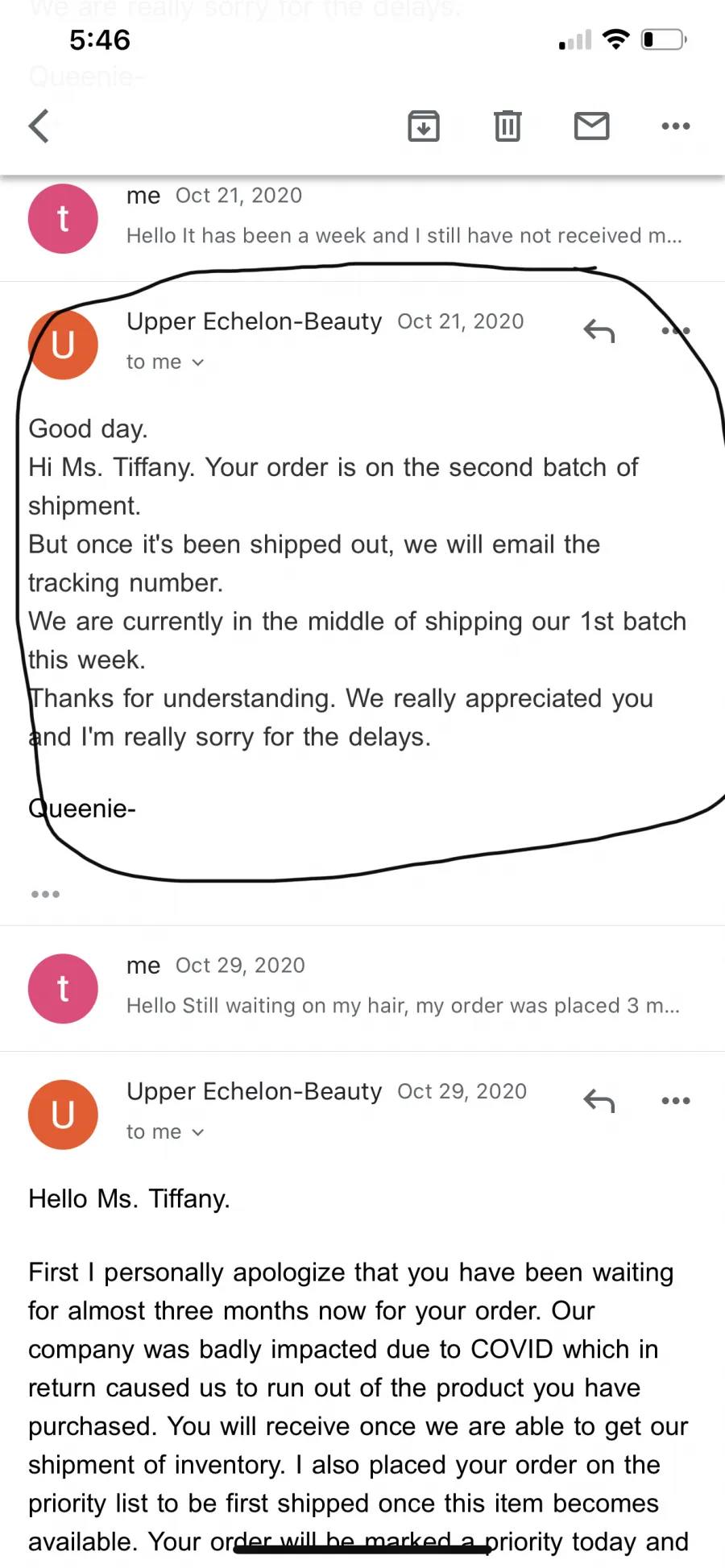Tap the home indicator bar at the bottom
This screenshot has height=1568, width=725.
362,1549
